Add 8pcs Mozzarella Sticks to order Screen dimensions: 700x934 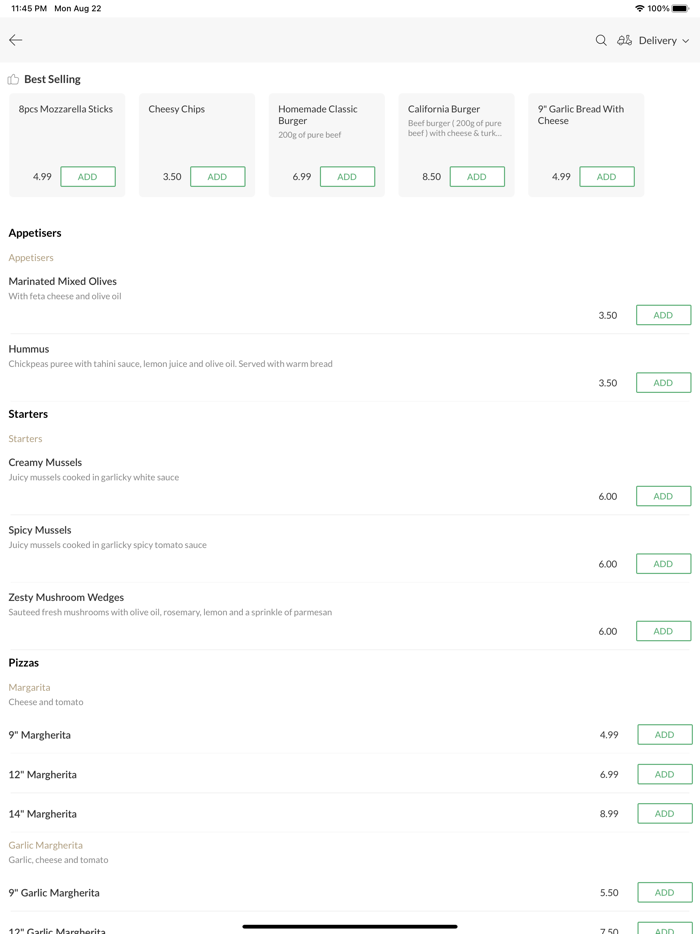point(88,177)
